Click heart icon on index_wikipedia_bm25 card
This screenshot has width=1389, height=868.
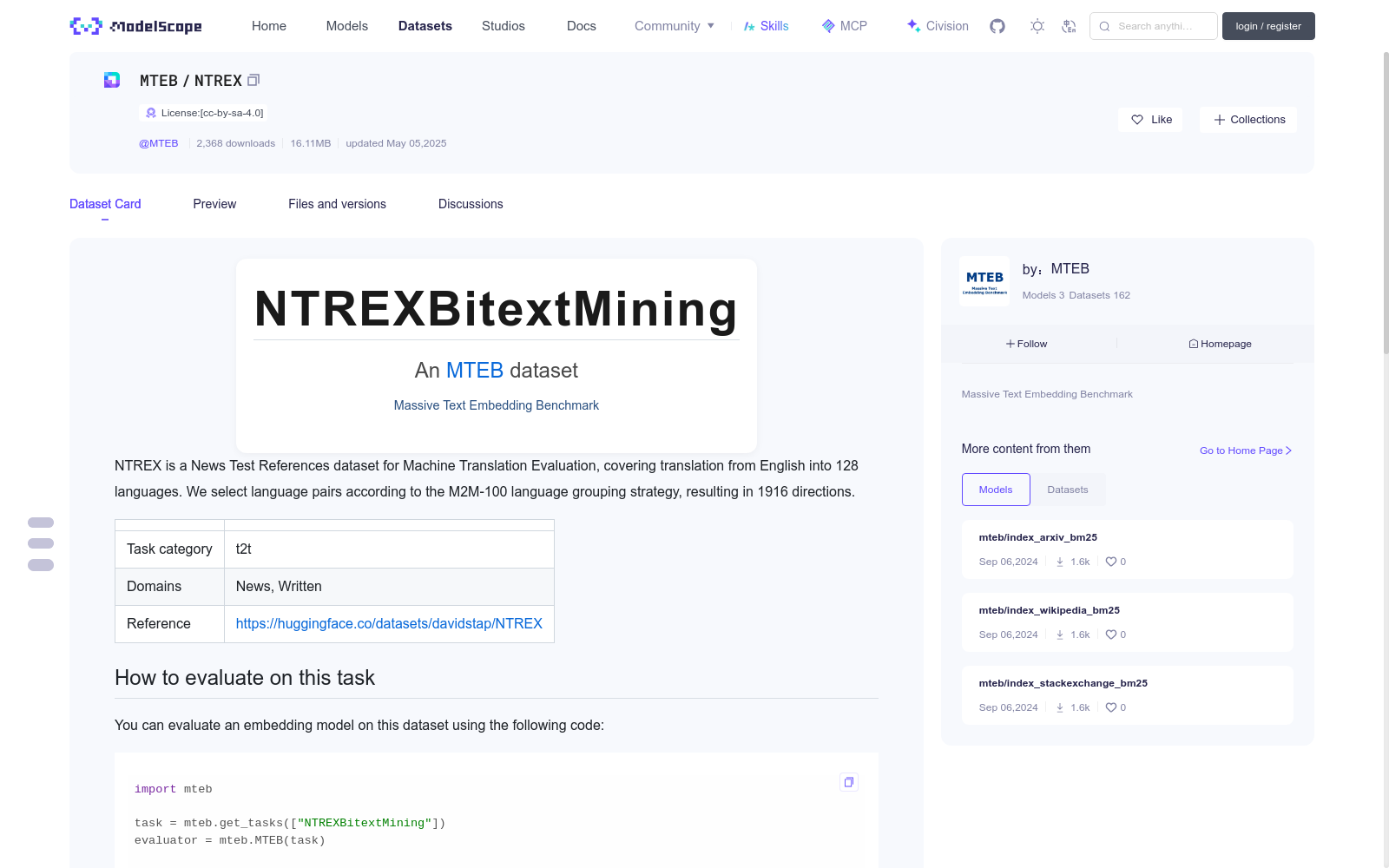point(1111,635)
